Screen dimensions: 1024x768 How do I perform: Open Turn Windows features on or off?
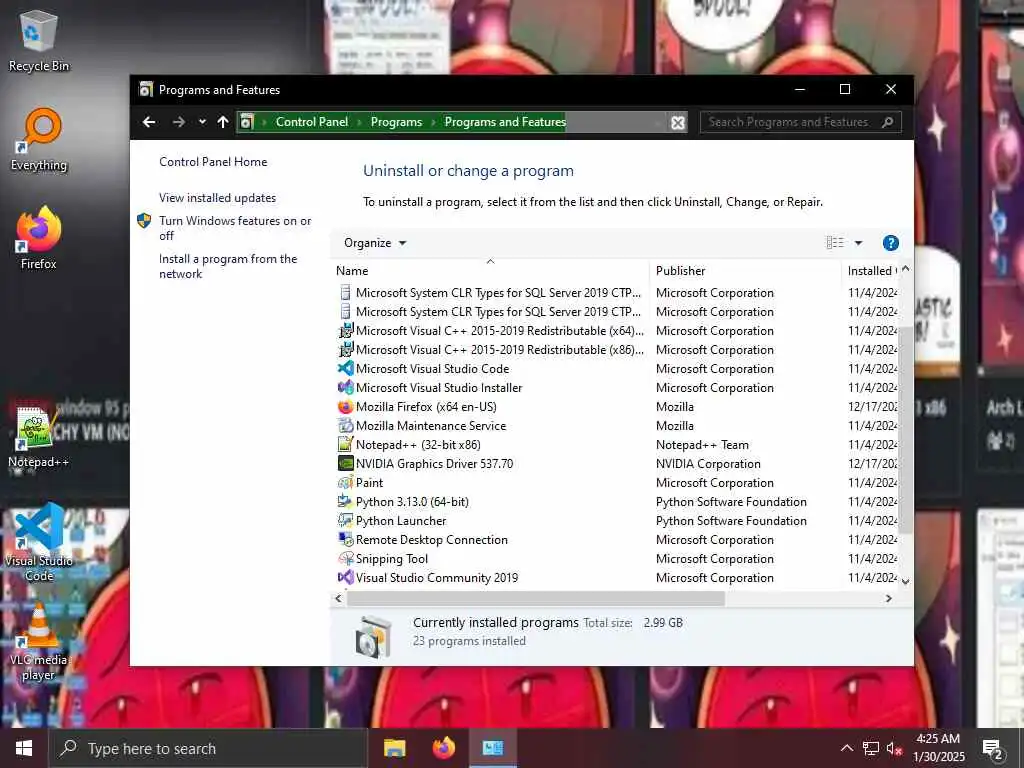coord(235,228)
